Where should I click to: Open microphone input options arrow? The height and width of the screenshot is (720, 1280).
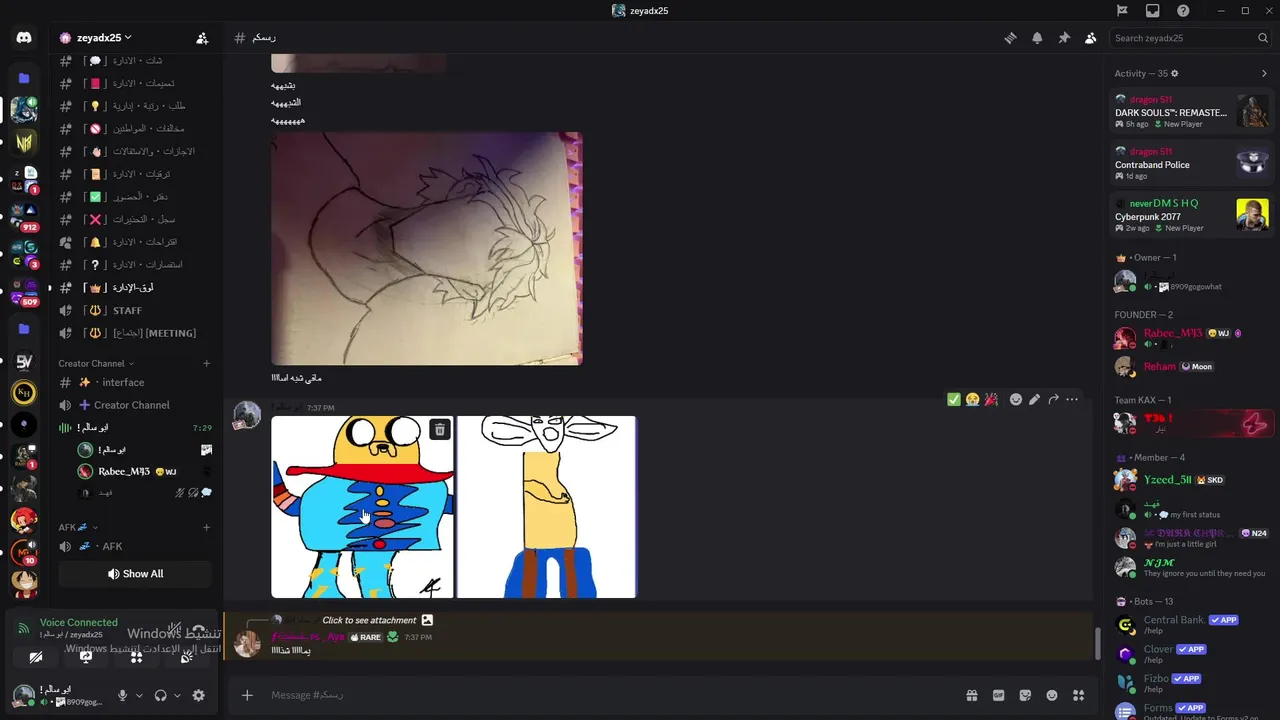[139, 695]
